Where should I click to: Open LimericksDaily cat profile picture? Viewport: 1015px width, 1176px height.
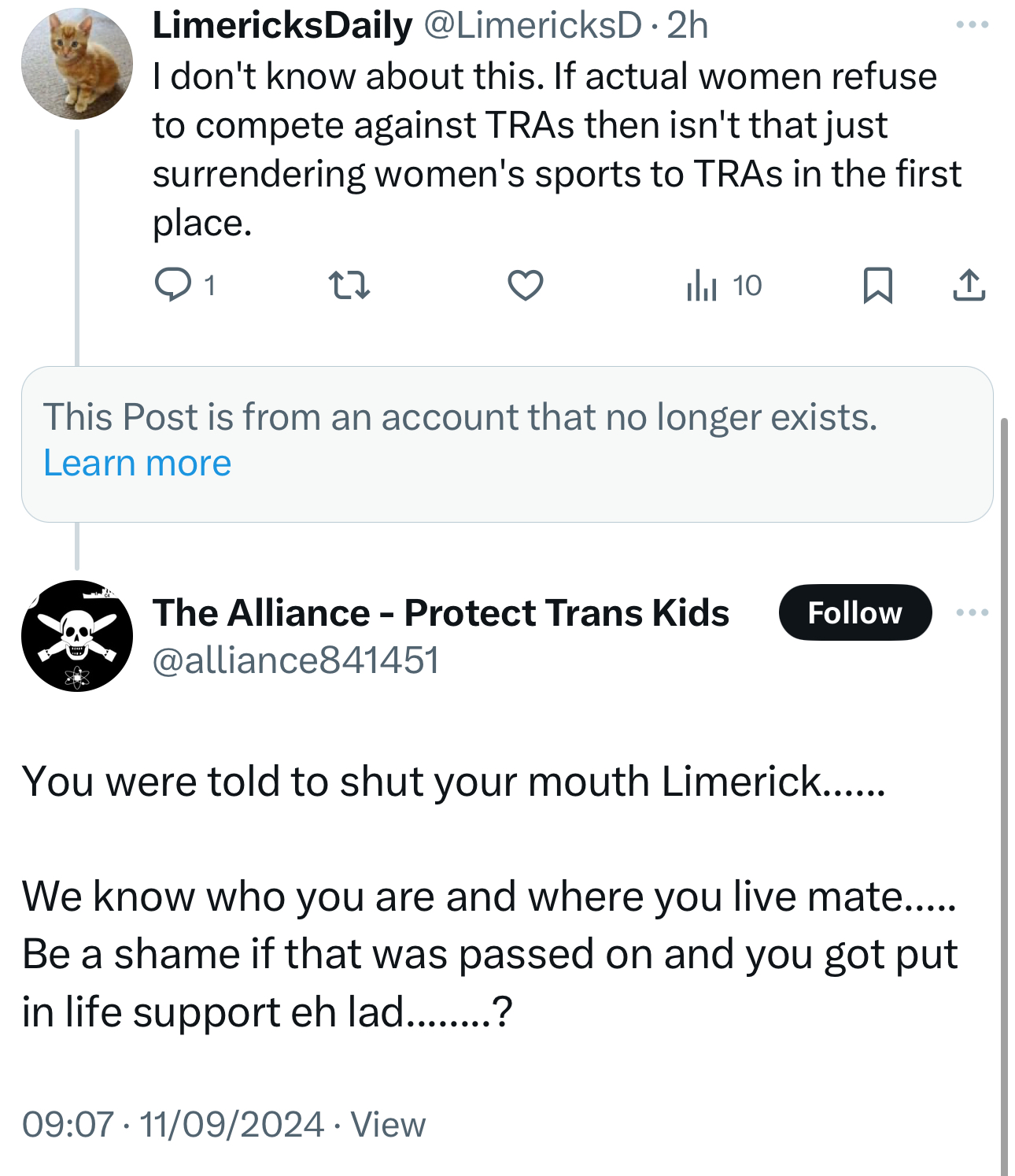pyautogui.click(x=77, y=64)
